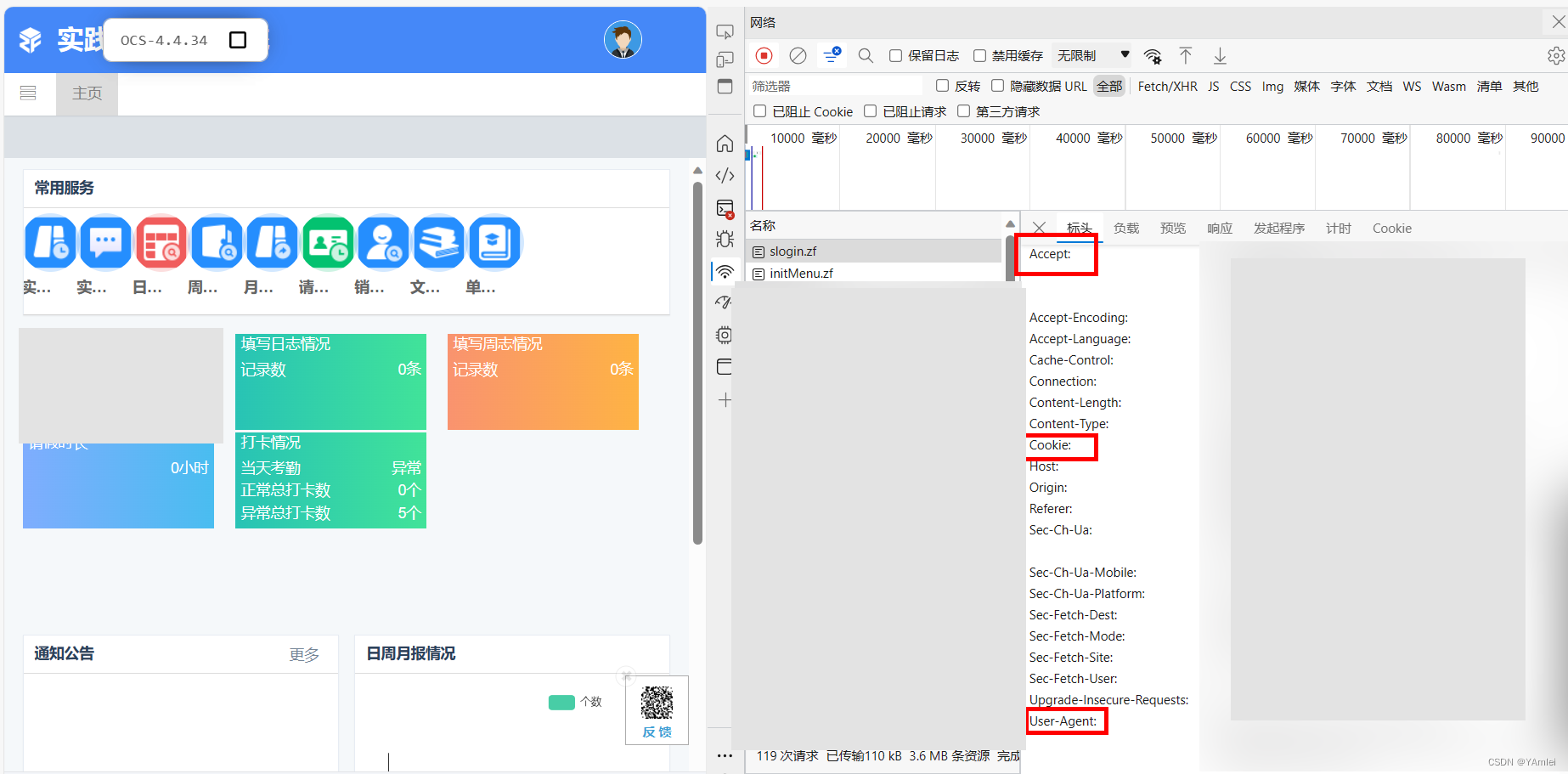Enable the 禁用缓存 checkbox
The image size is (1568, 774).
point(979,55)
